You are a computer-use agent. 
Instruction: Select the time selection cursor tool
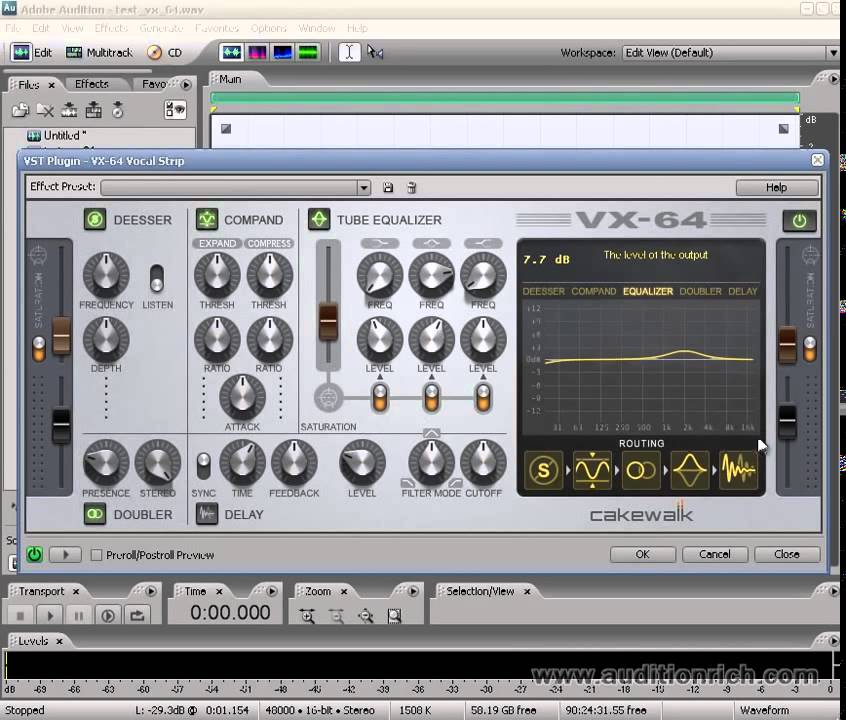point(349,52)
